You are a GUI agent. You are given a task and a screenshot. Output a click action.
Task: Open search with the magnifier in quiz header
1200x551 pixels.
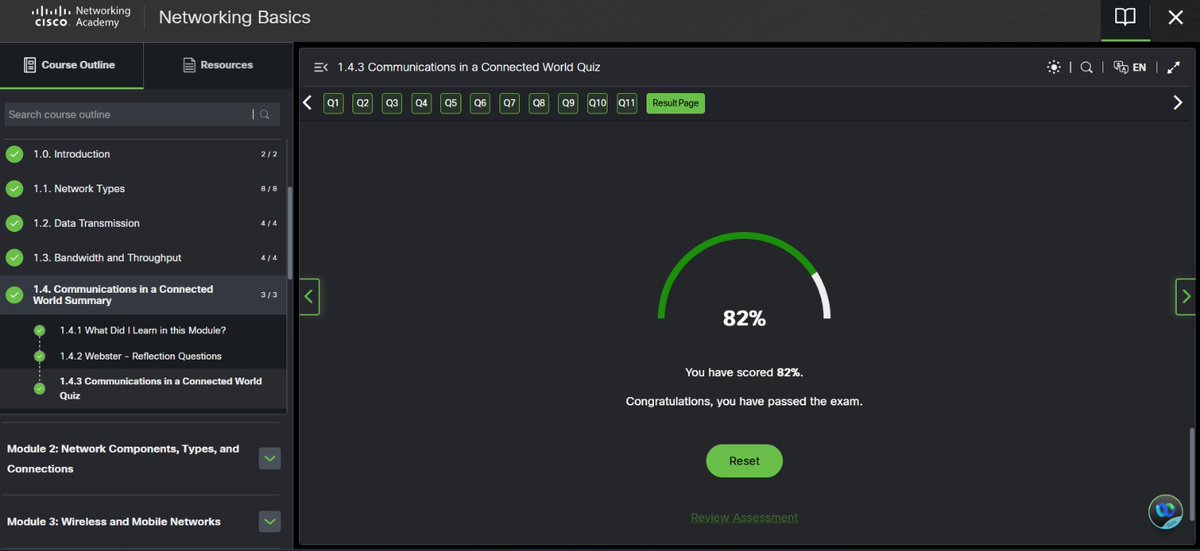click(x=1086, y=67)
